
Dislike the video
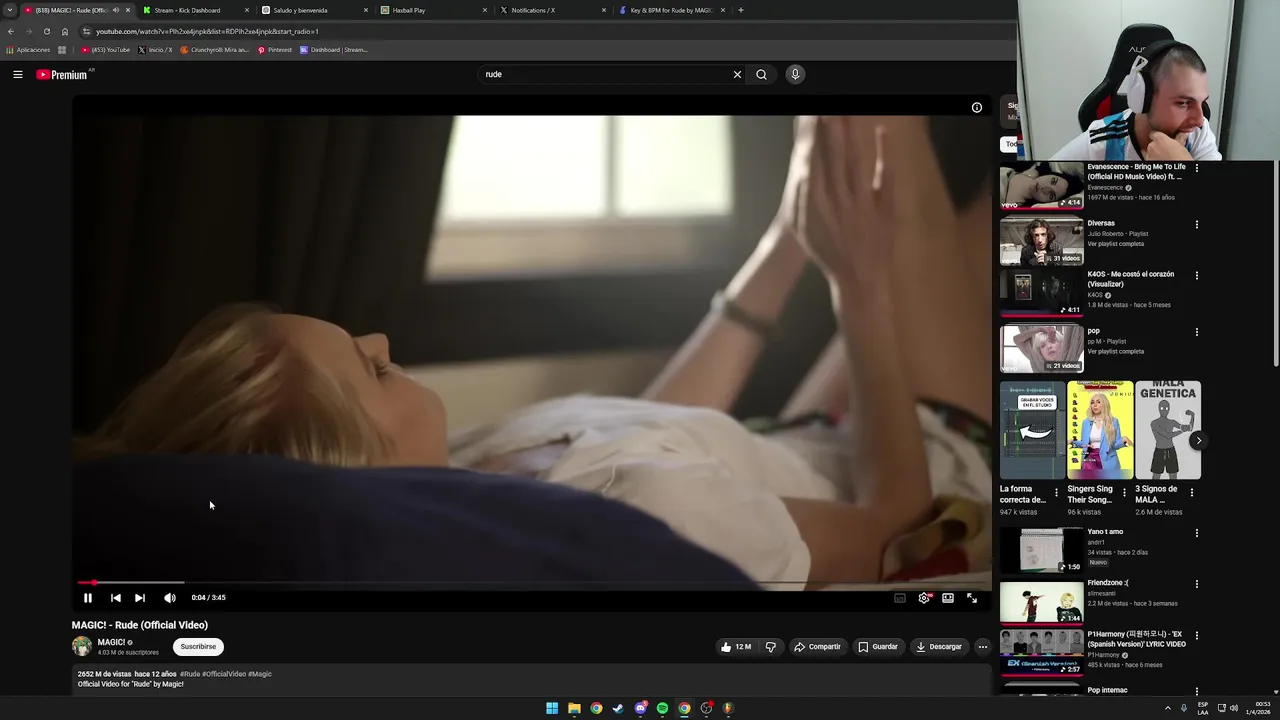click(x=770, y=647)
